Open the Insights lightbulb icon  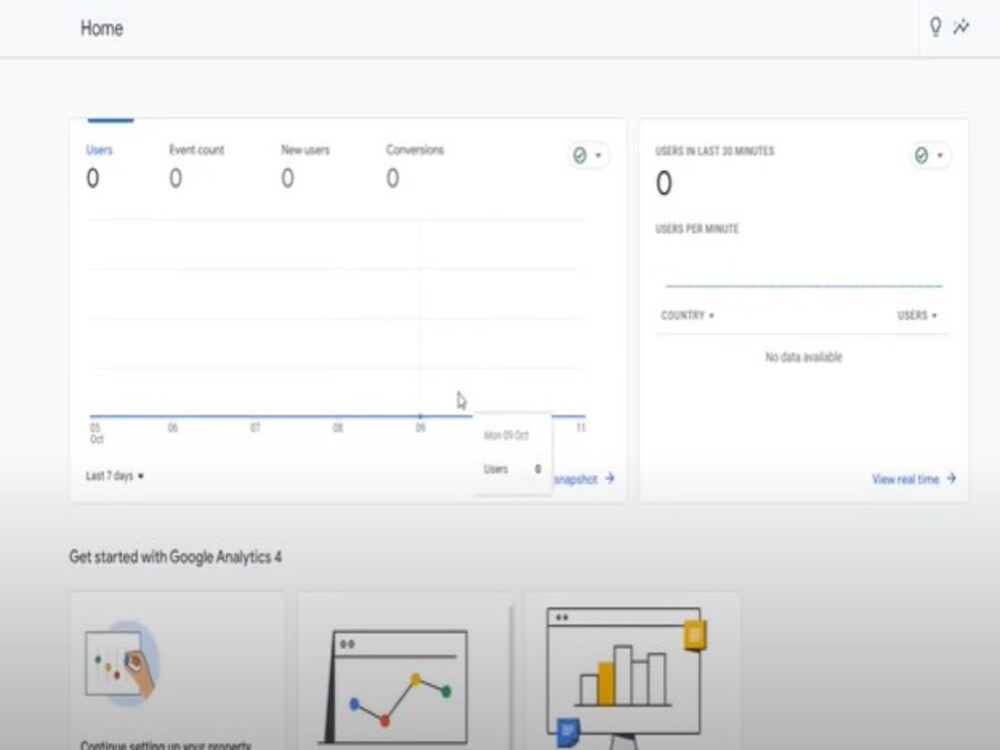tap(935, 27)
